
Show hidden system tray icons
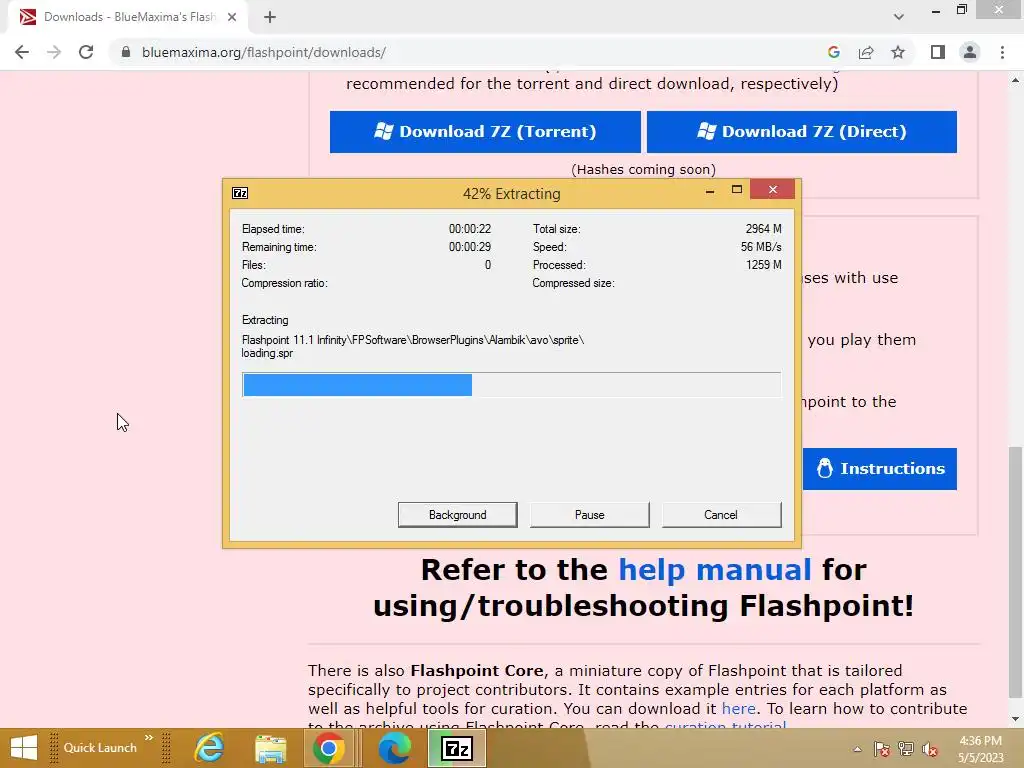tap(857, 749)
